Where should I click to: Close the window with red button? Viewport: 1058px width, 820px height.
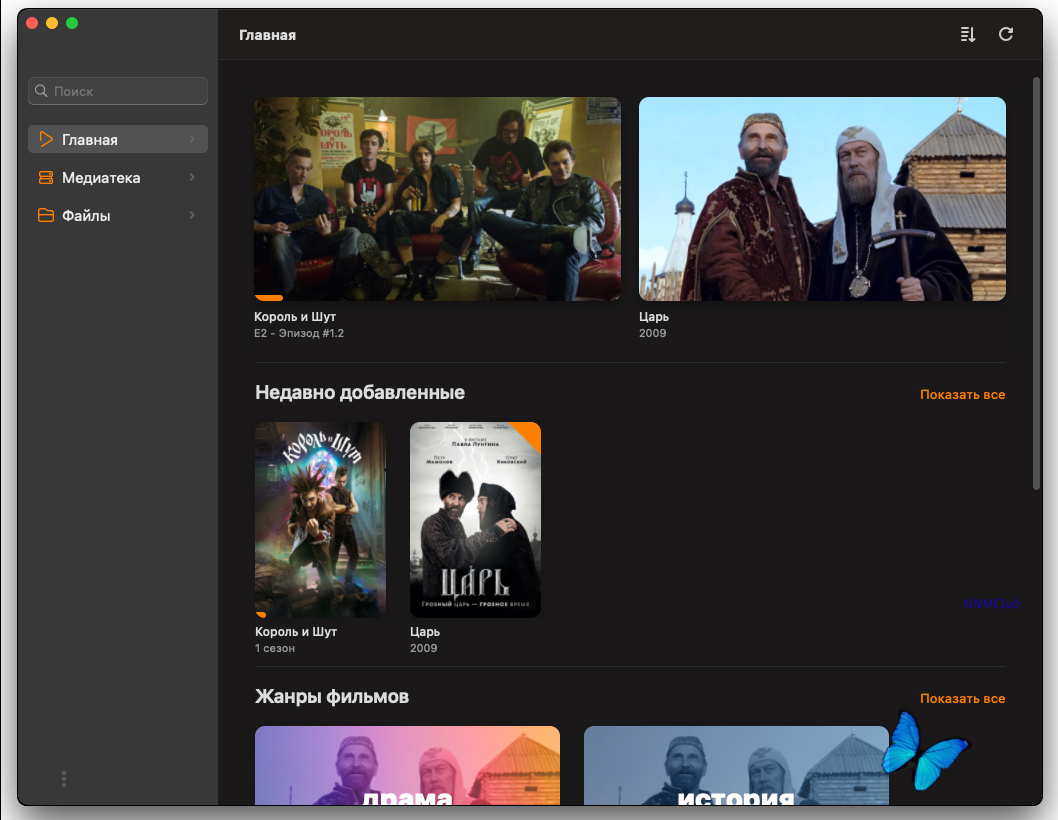click(32, 23)
